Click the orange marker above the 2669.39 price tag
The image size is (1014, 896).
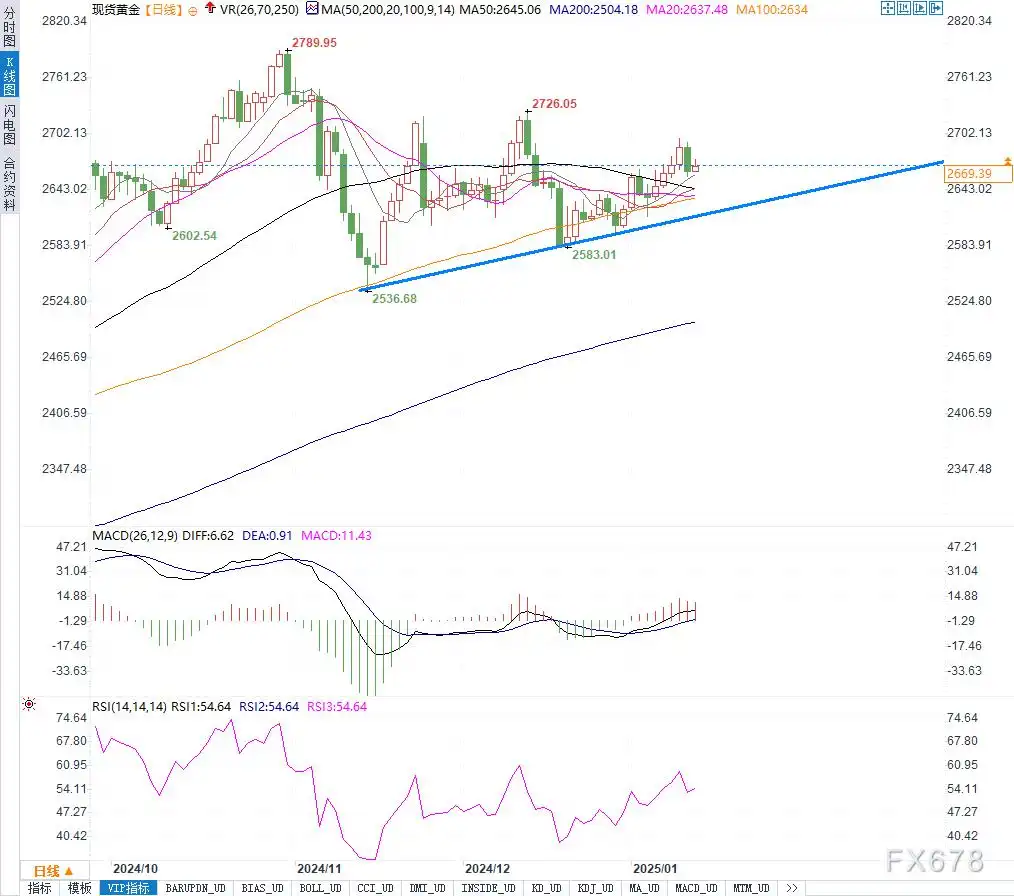coord(1008,160)
